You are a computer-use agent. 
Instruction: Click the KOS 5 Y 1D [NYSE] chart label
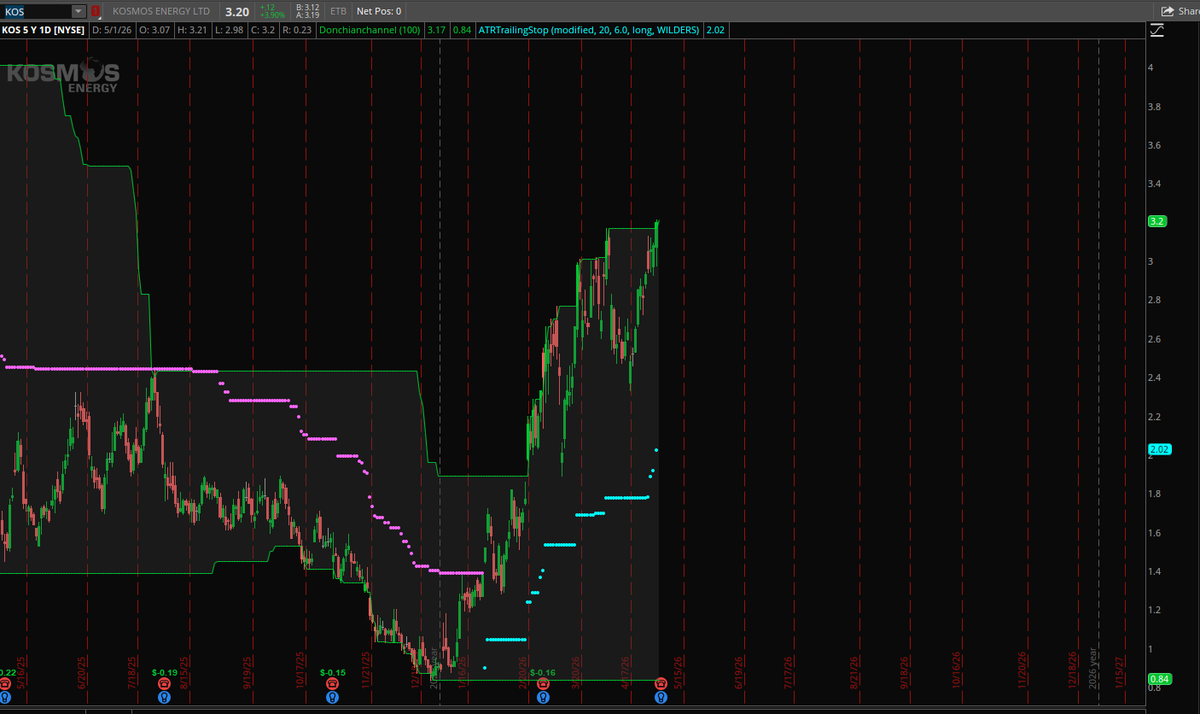(44, 30)
